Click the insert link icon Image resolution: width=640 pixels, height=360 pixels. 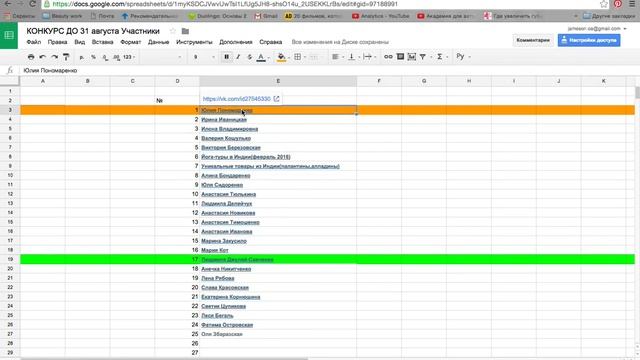388,57
